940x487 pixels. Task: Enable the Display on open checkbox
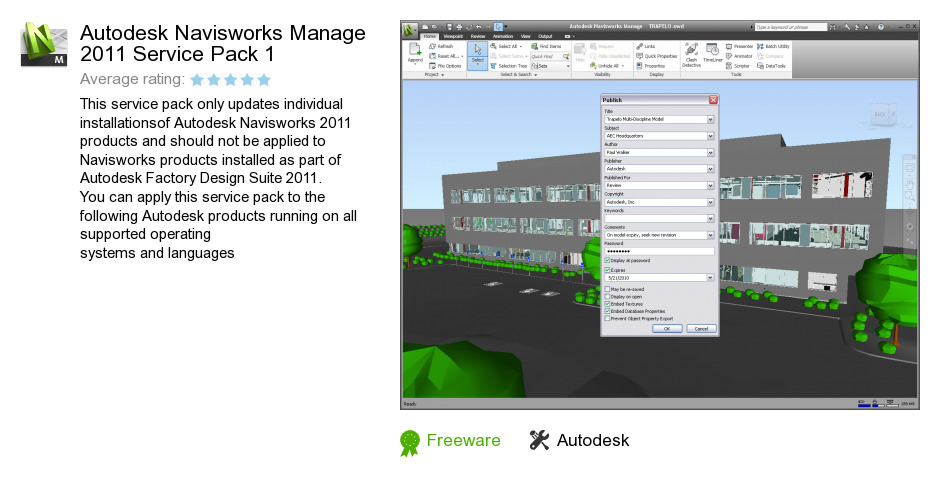point(607,296)
